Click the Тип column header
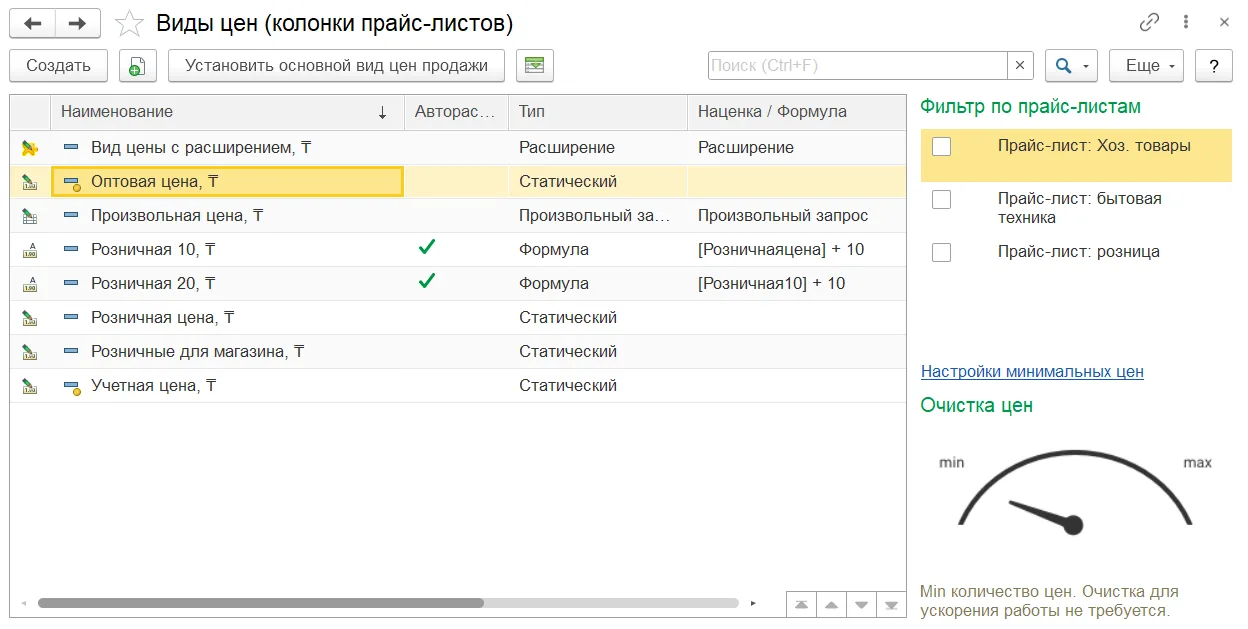The height and width of the screenshot is (629, 1248). [597, 112]
